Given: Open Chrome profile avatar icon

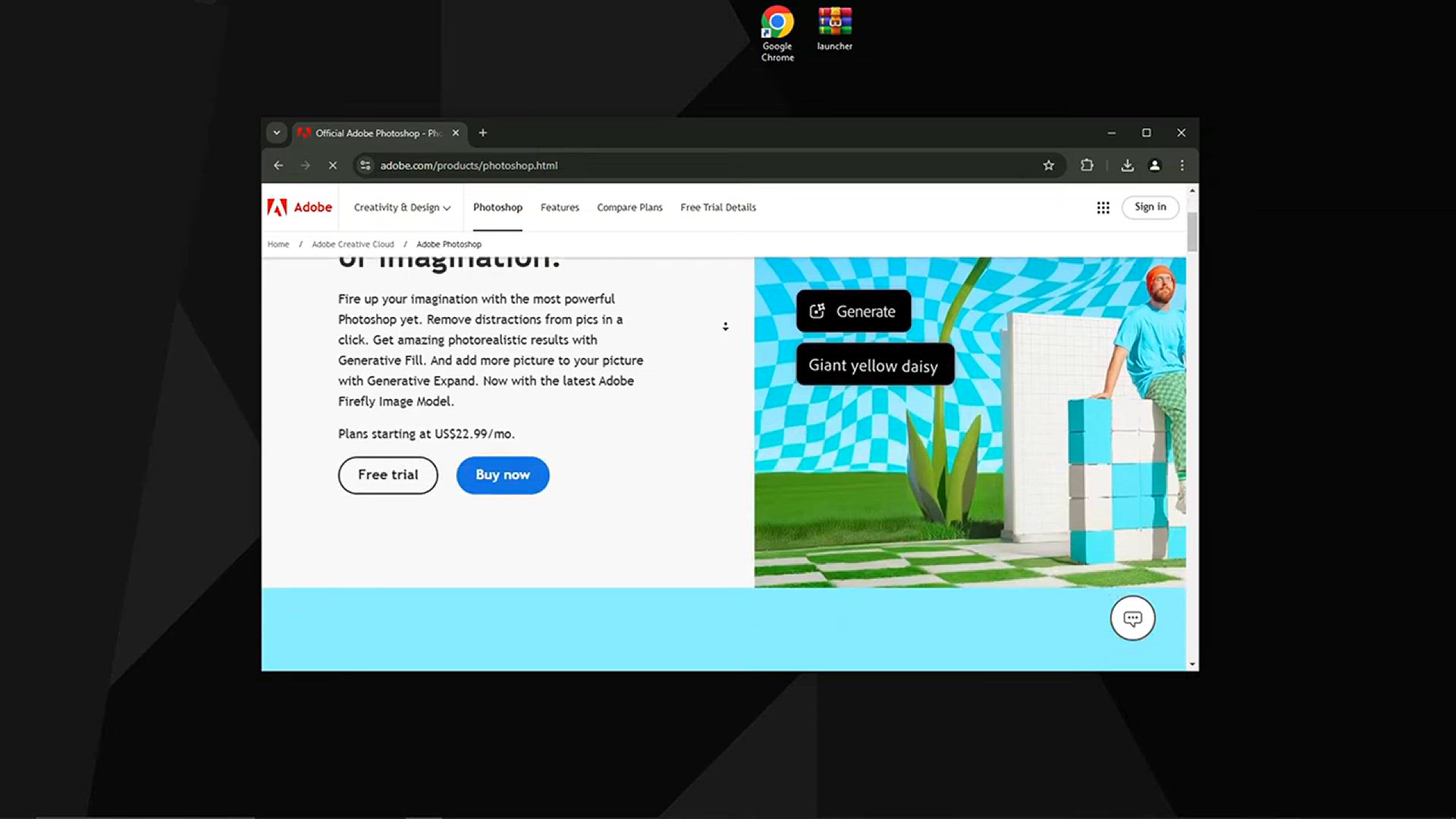Looking at the screenshot, I should 1155,165.
